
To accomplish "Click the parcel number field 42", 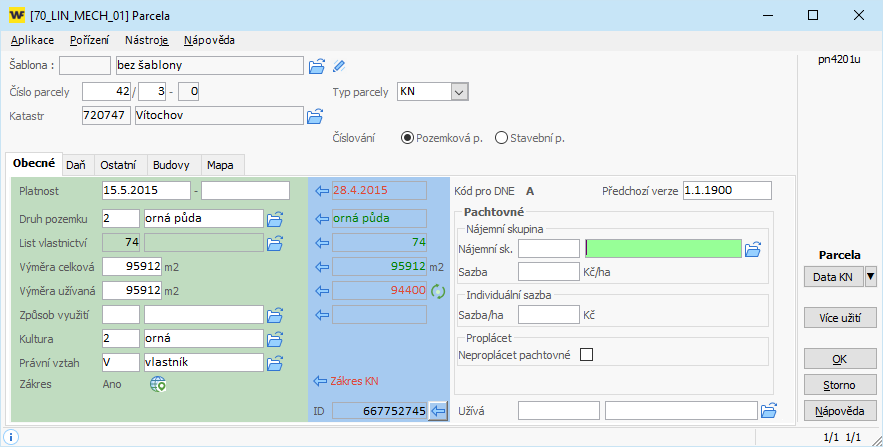I will tap(106, 91).
